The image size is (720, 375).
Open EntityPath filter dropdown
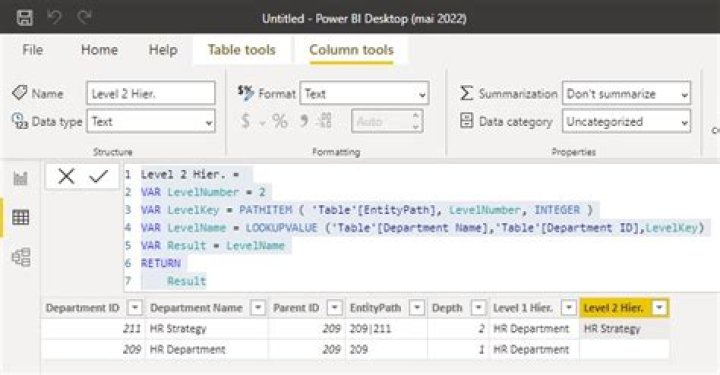pos(417,308)
